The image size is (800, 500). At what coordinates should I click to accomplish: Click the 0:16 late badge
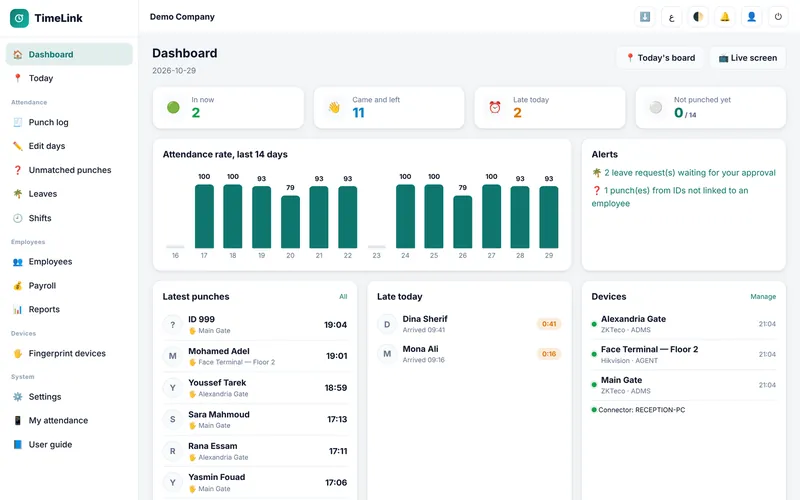click(x=549, y=354)
